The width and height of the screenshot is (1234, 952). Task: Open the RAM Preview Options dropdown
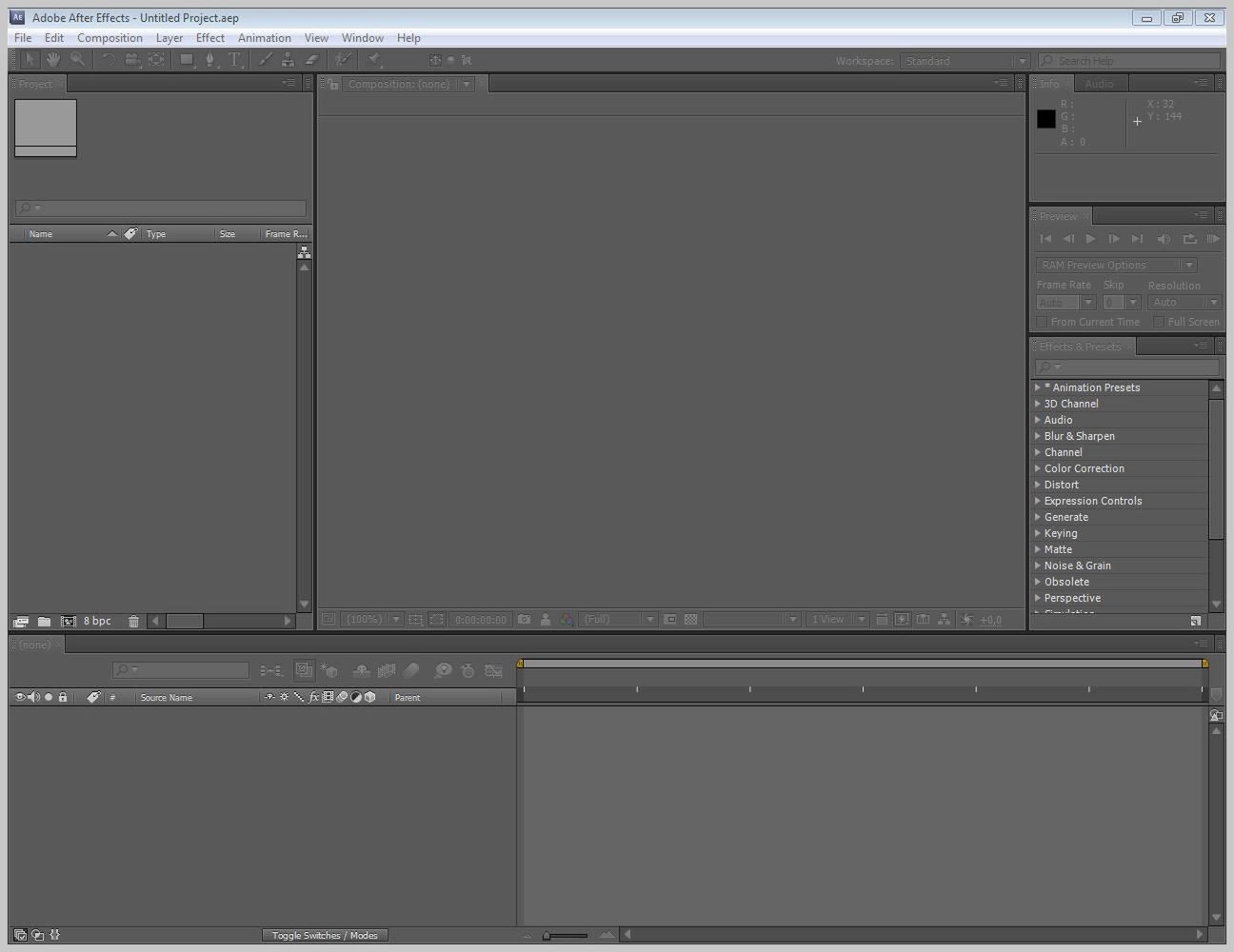coord(1116,265)
